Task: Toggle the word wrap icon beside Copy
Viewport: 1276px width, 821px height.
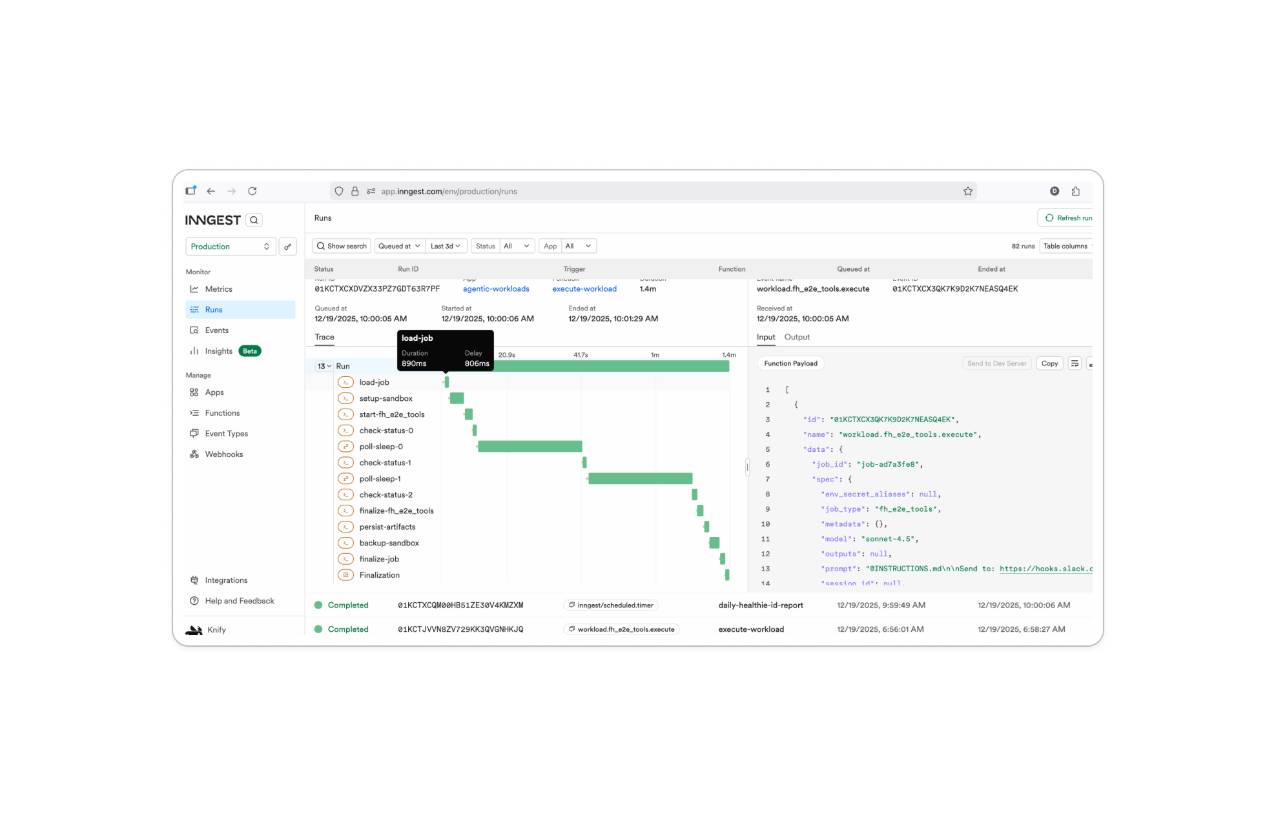Action: click(x=1075, y=363)
